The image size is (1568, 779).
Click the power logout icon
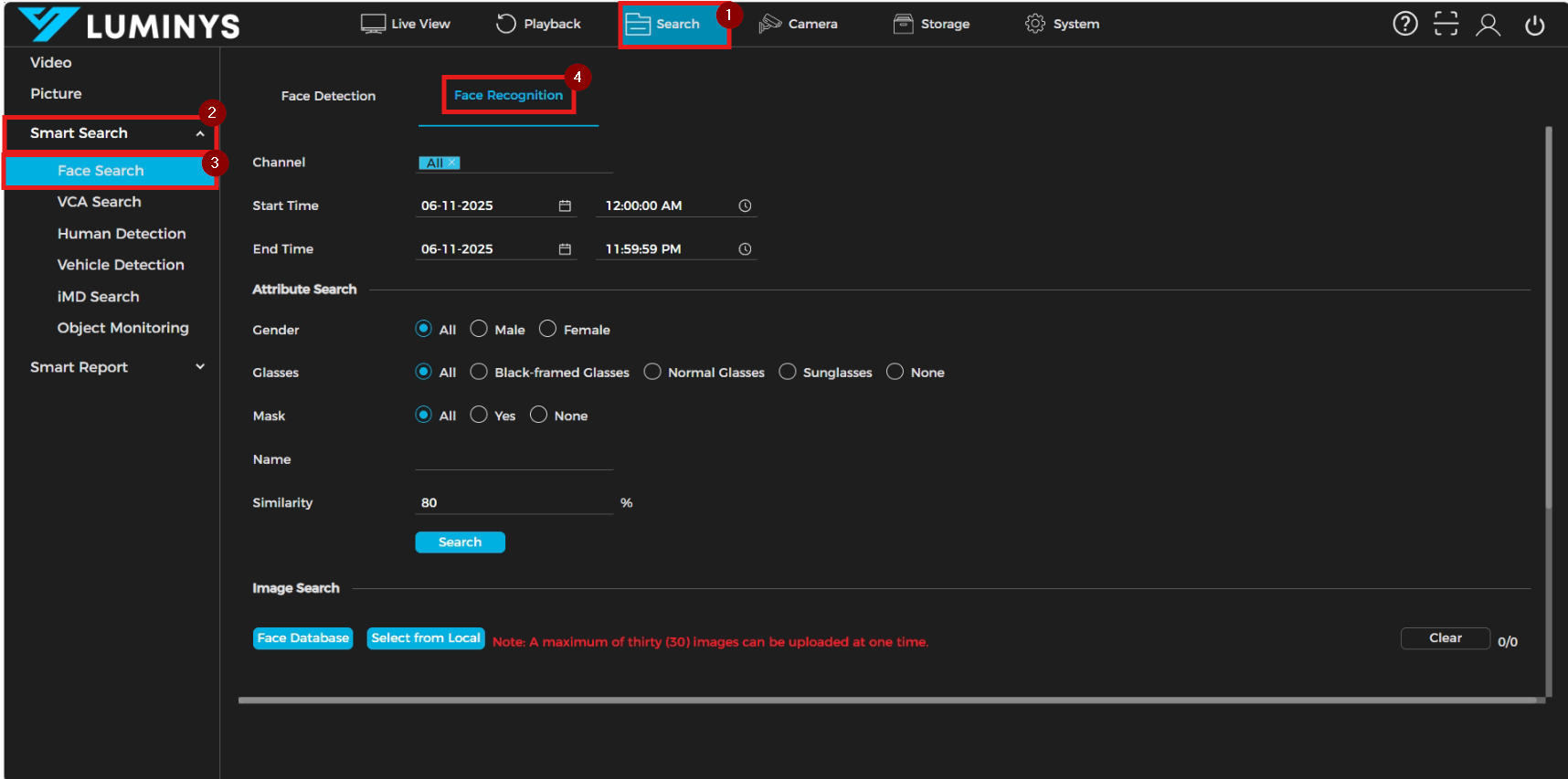(x=1534, y=25)
